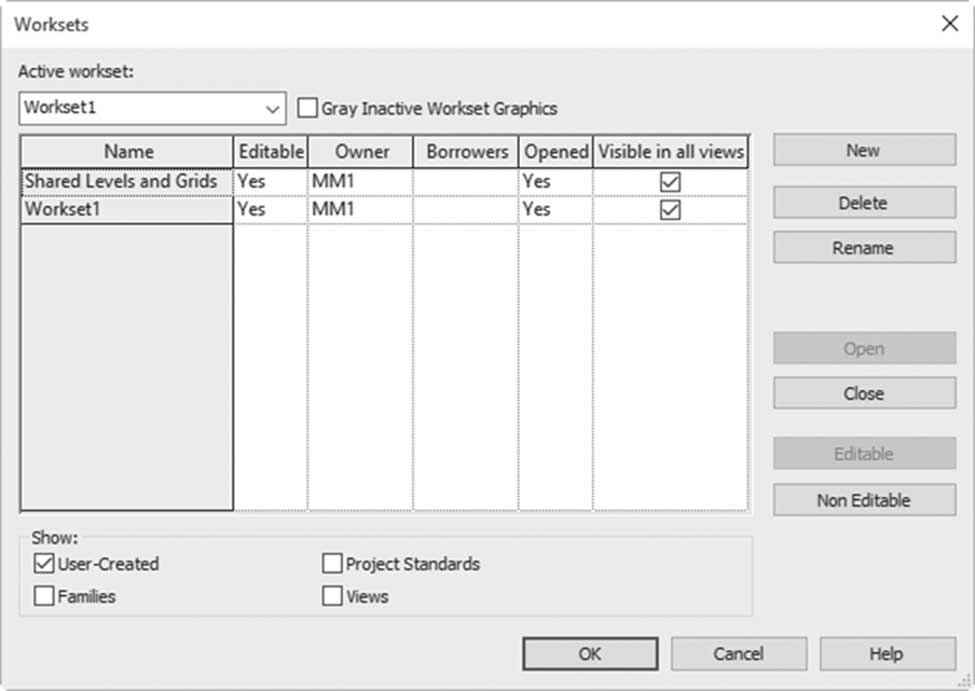This screenshot has width=975, height=691.
Task: Click the Close workset button
Action: pos(864,393)
